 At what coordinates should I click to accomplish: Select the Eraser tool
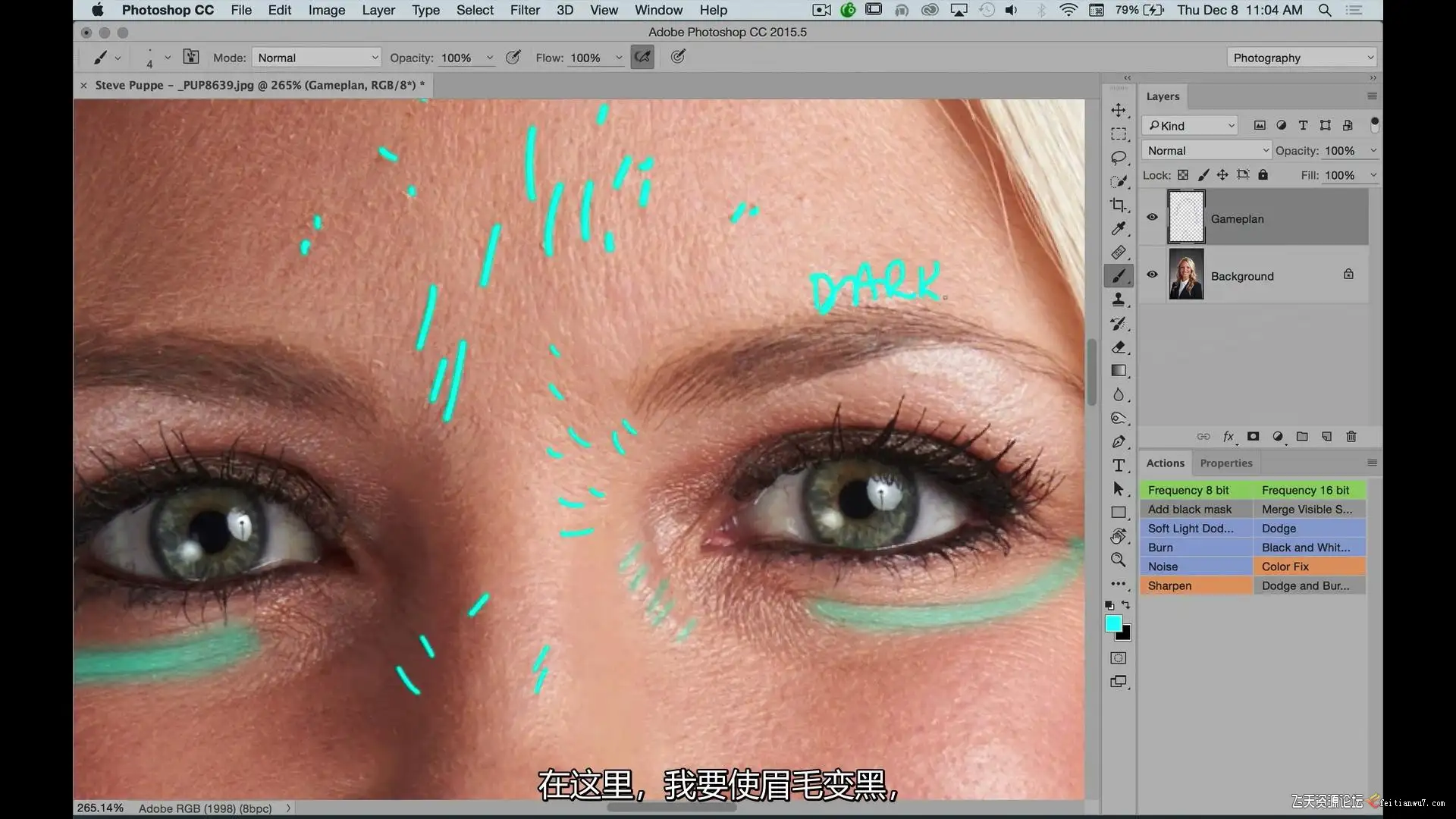pyautogui.click(x=1119, y=347)
